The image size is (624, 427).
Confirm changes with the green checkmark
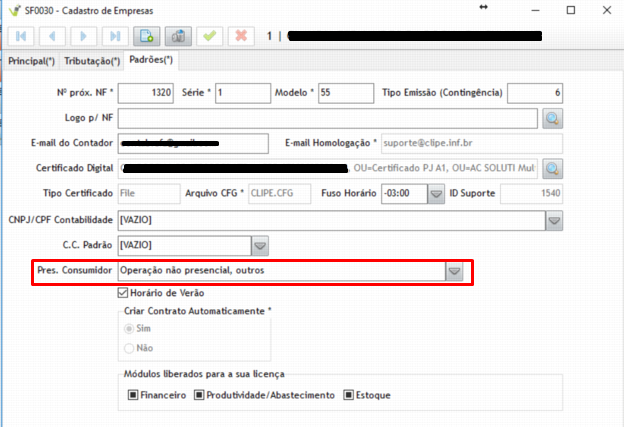(x=209, y=36)
